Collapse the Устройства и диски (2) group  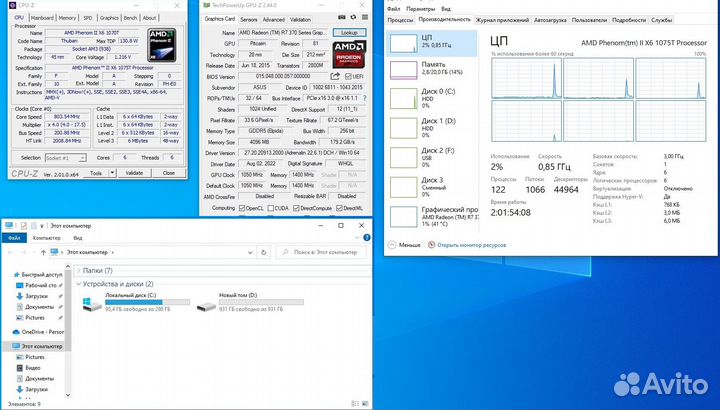[78, 284]
